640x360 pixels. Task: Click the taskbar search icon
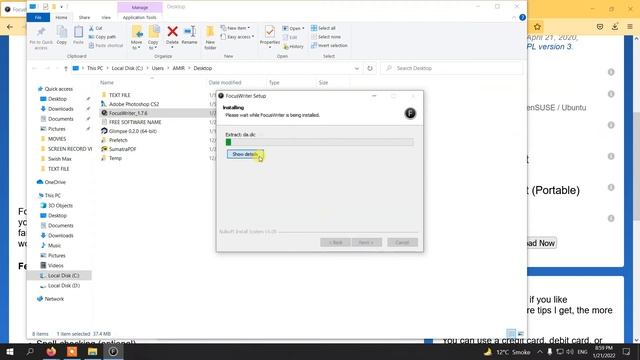(30, 351)
